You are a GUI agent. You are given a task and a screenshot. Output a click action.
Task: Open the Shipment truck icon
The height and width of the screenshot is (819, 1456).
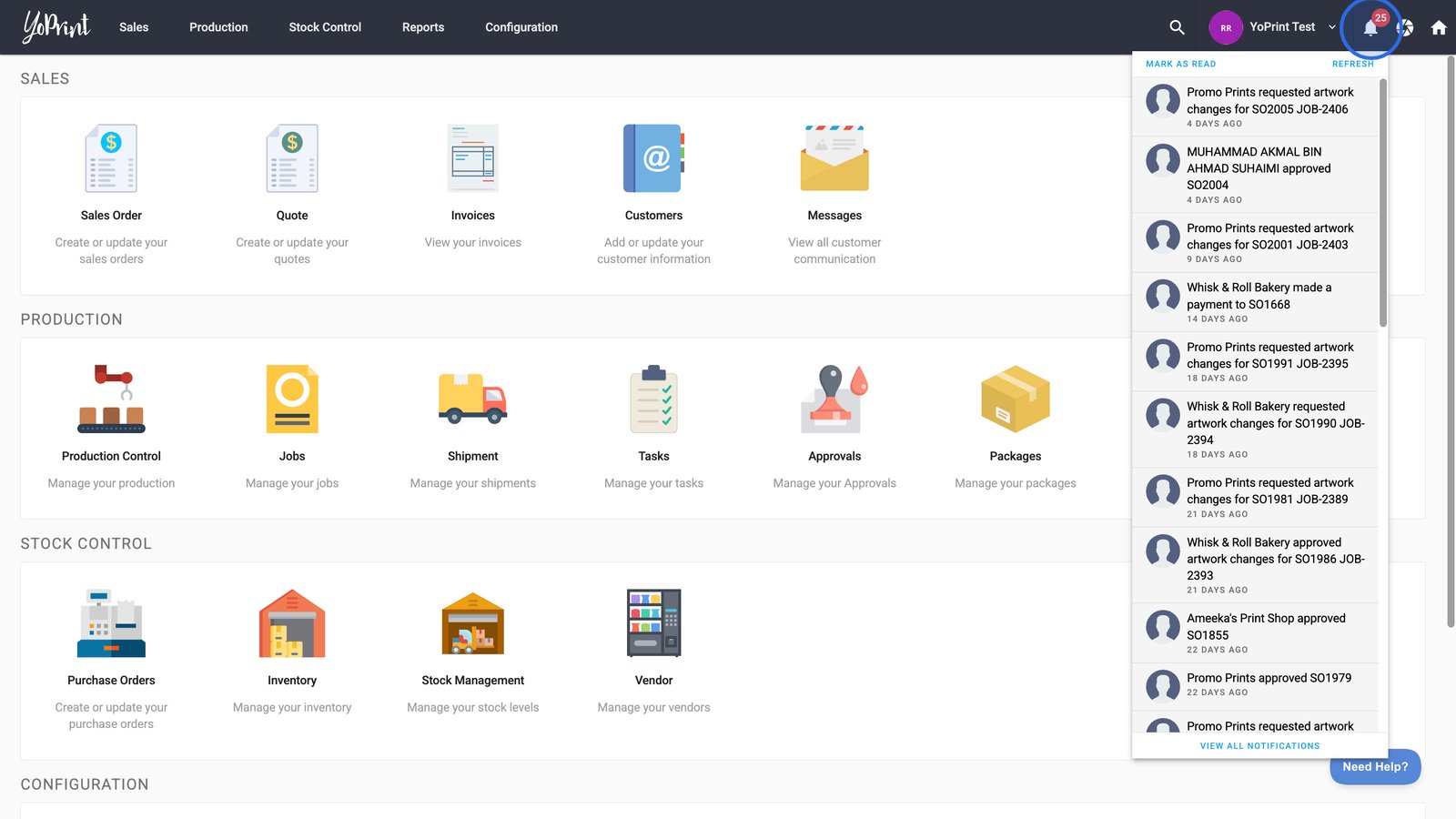coord(472,399)
